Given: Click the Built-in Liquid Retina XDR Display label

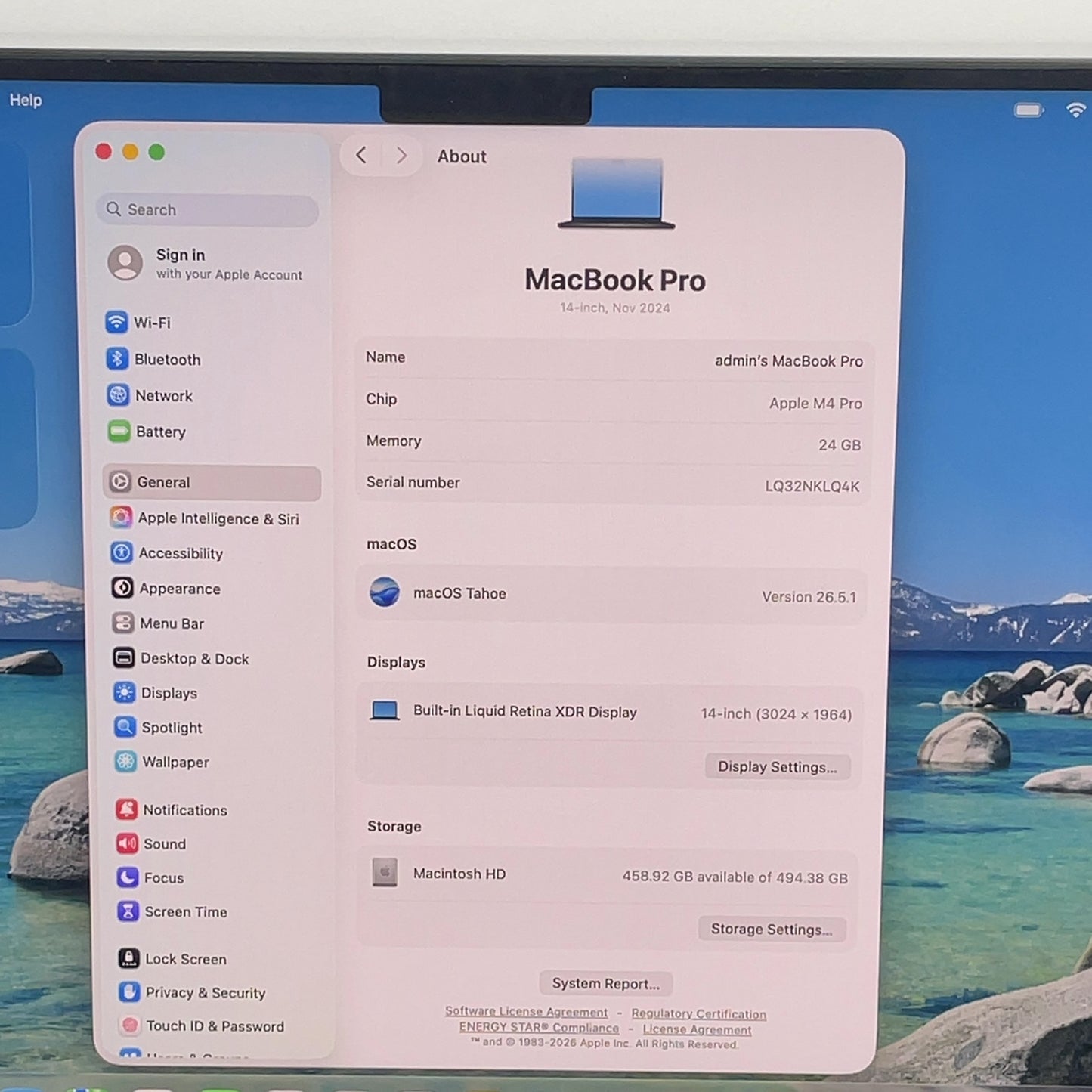Looking at the screenshot, I should tap(525, 711).
